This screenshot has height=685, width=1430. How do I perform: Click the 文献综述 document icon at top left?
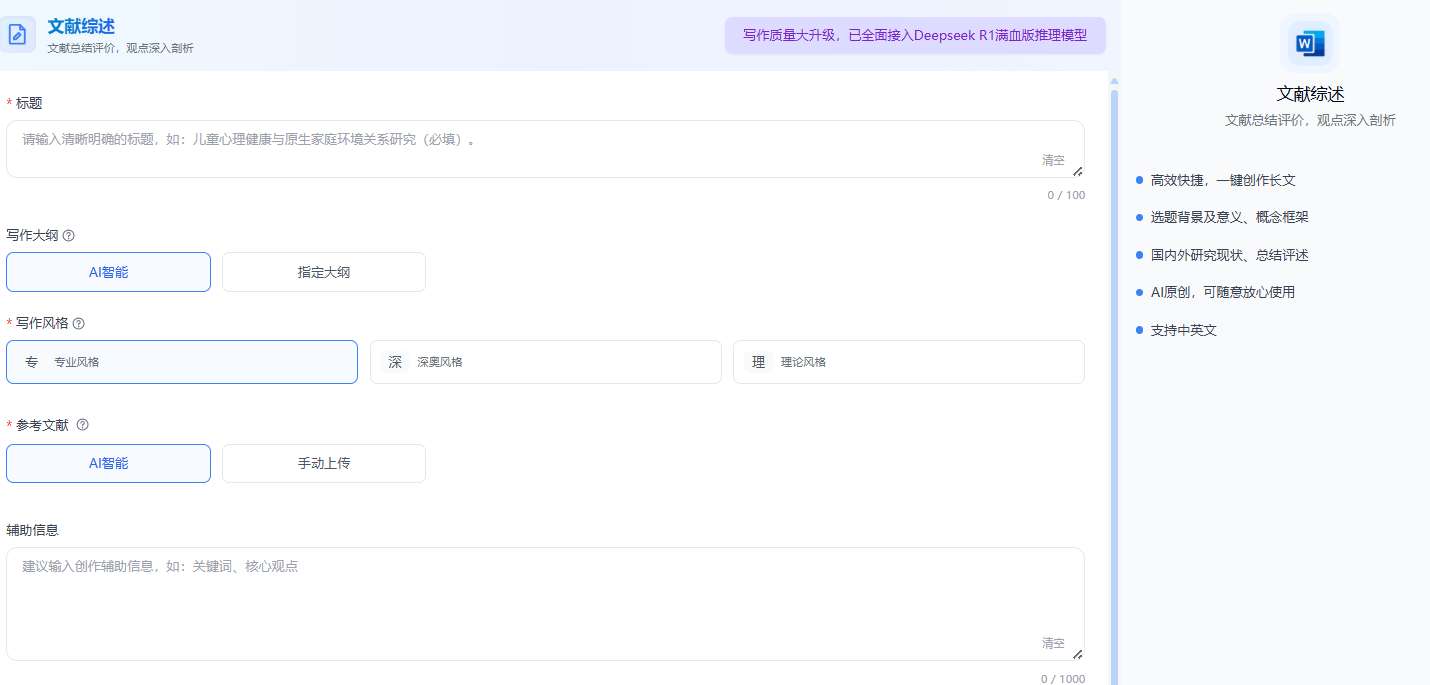[19, 34]
